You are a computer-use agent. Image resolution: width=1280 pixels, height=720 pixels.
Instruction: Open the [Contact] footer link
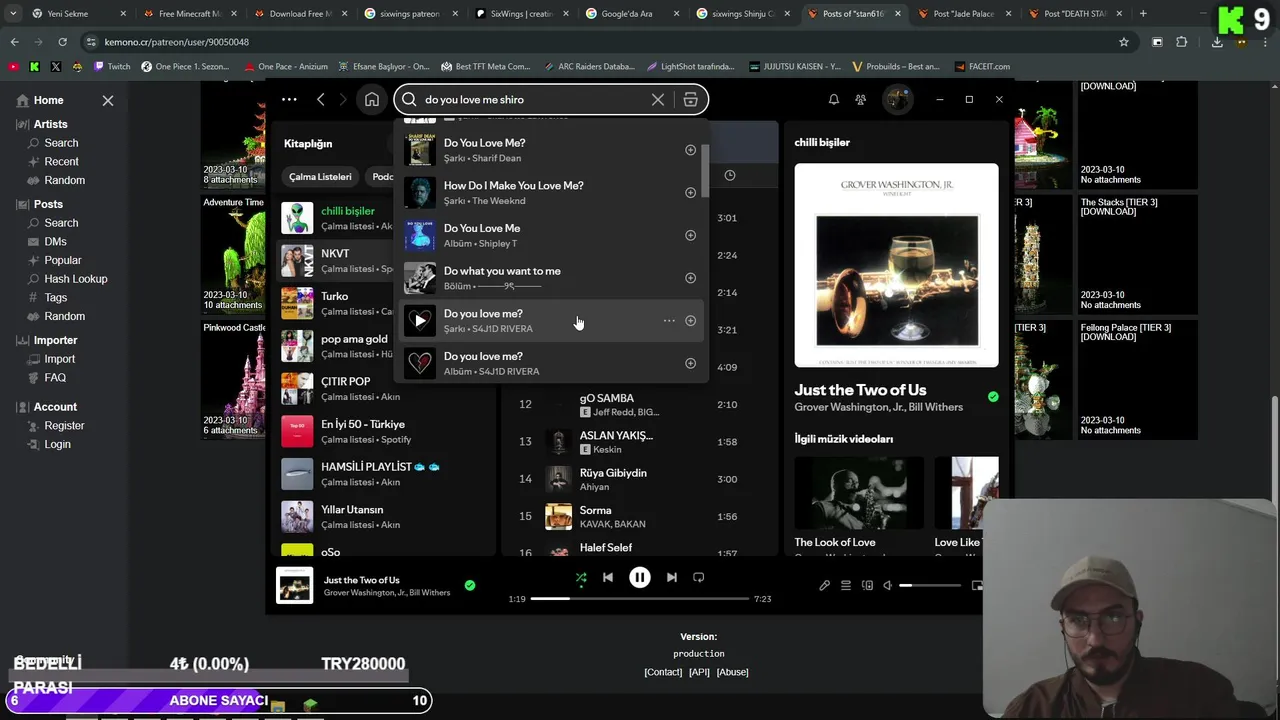coord(663,672)
